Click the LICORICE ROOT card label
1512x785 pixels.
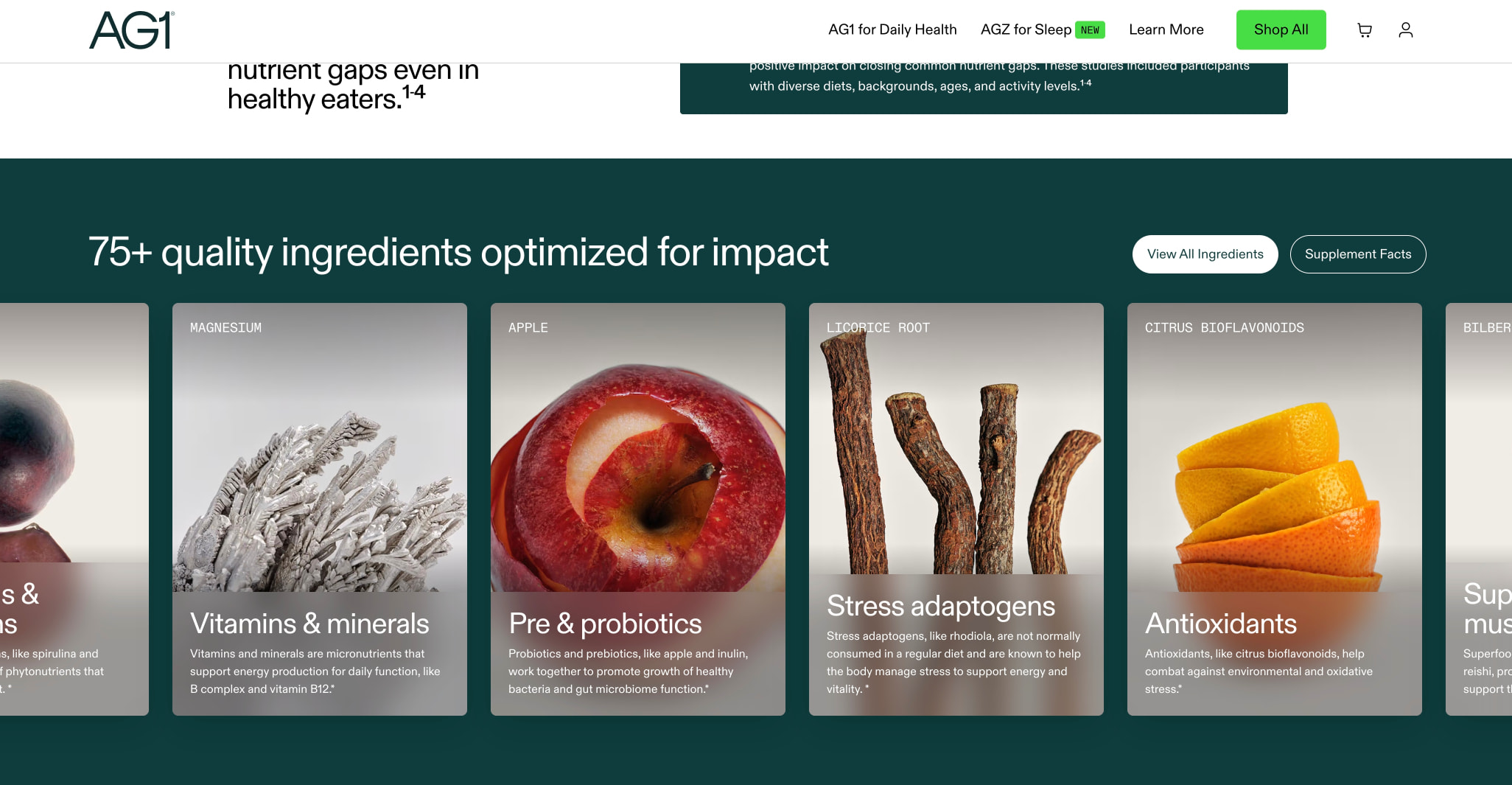click(878, 328)
